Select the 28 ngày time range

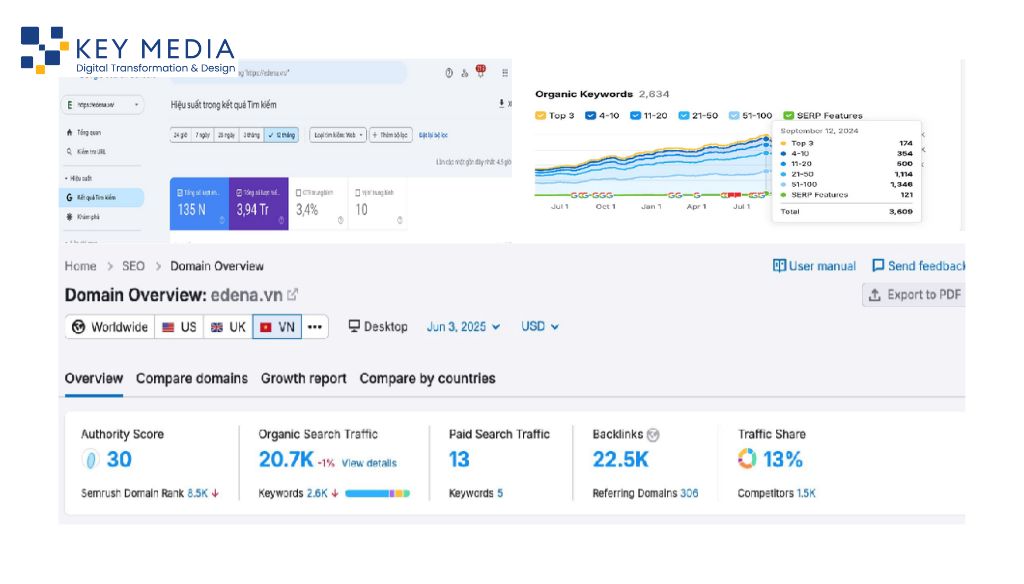pos(227,135)
